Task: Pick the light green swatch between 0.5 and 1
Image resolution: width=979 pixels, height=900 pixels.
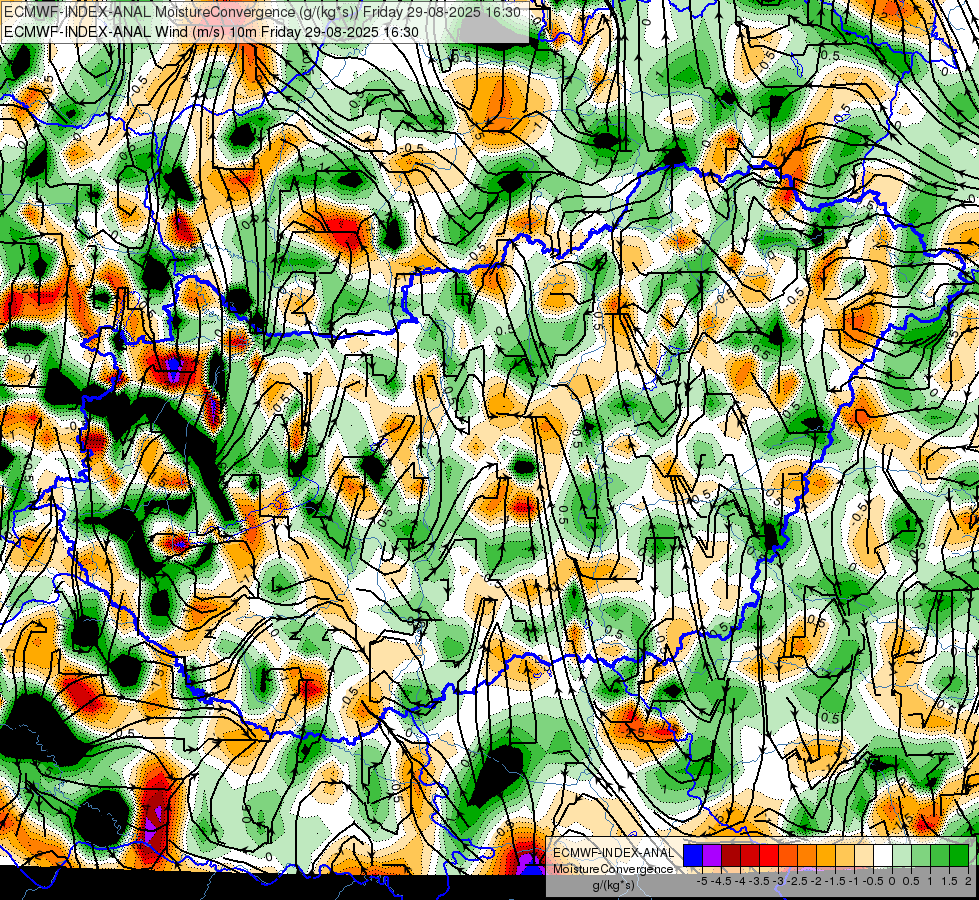Action: pos(921,856)
